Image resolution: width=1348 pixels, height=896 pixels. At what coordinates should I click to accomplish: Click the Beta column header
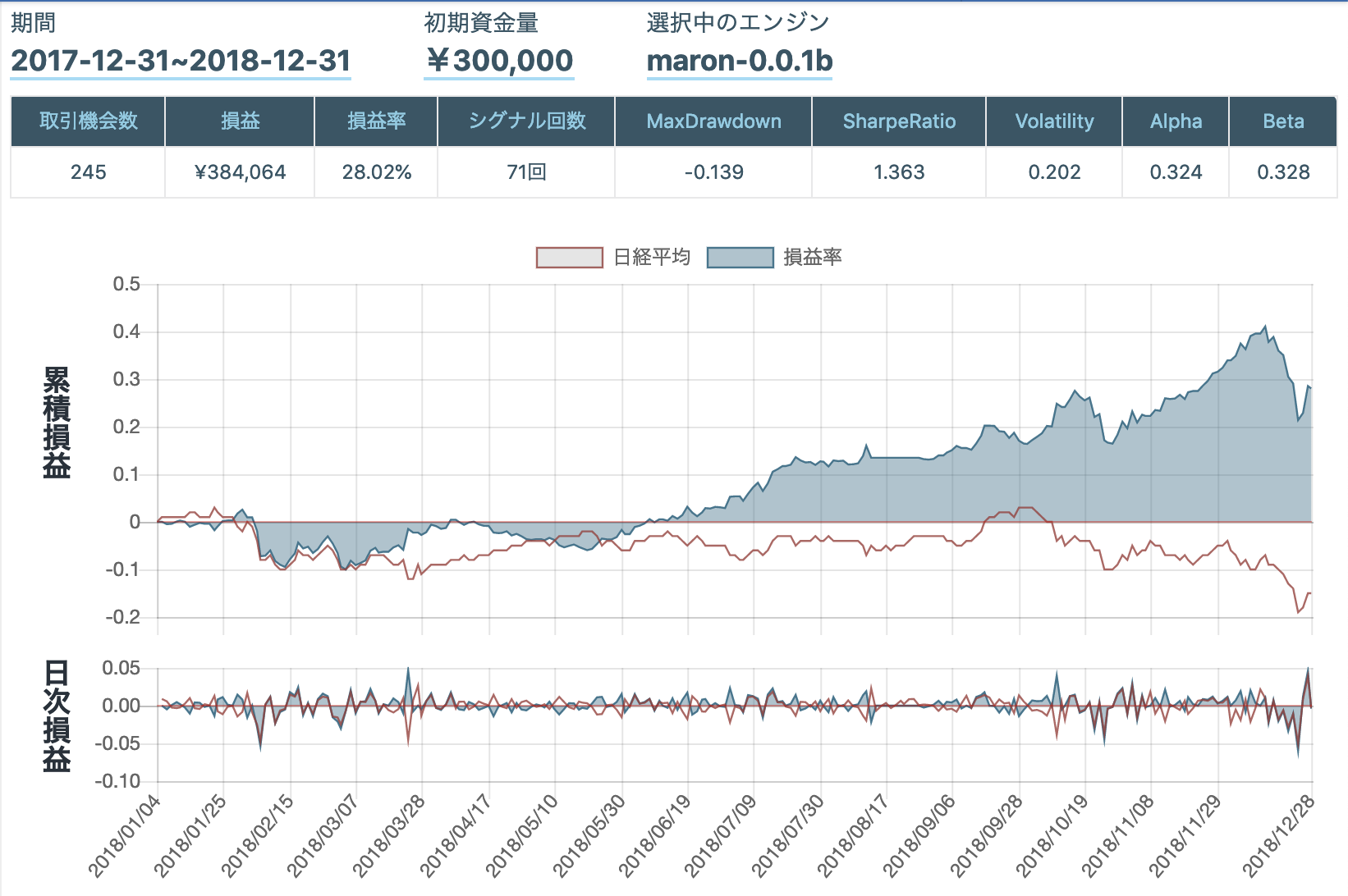pyautogui.click(x=1283, y=121)
